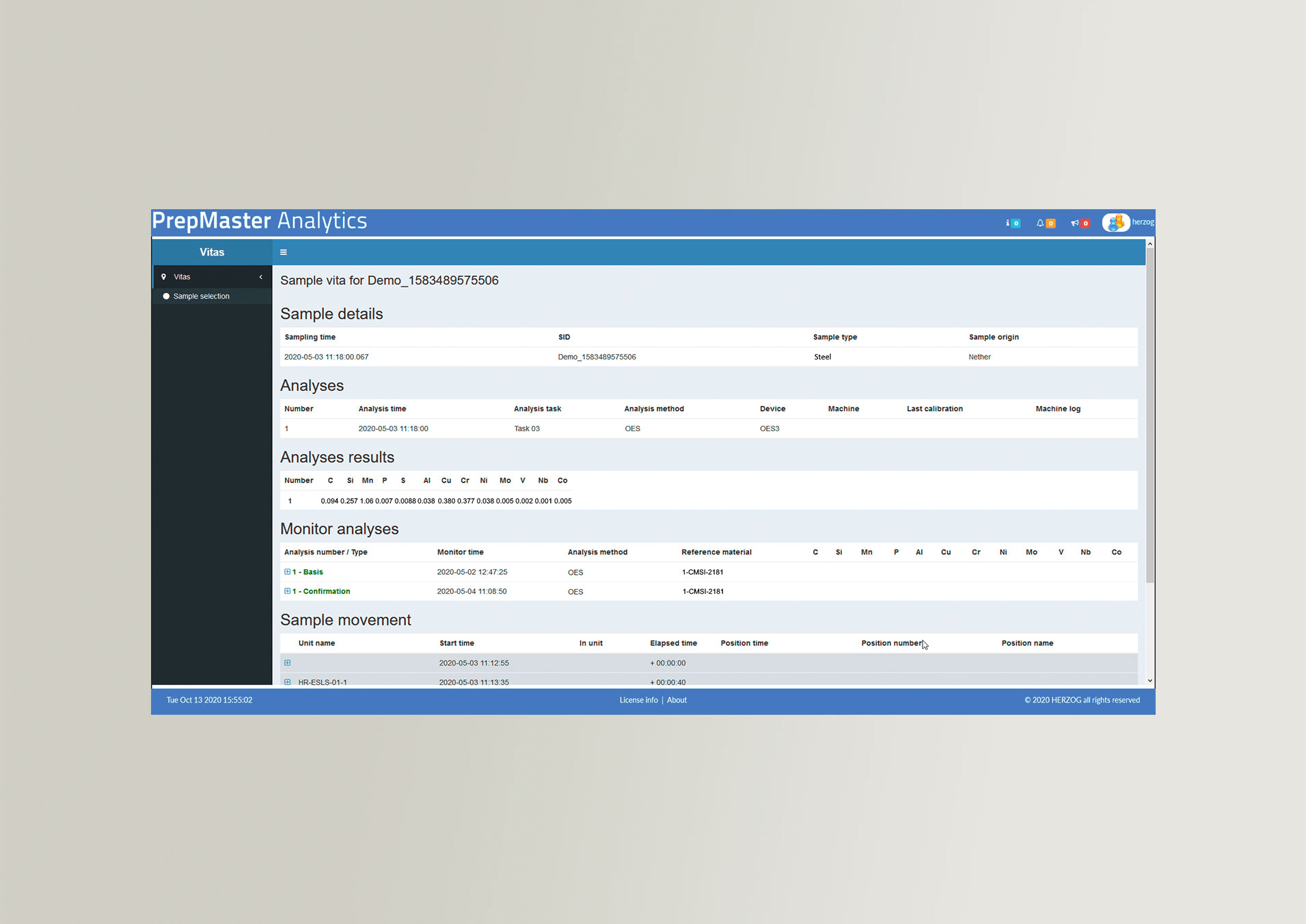This screenshot has height=924, width=1306.
Task: Open the bell alerts icon
Action: 1045,223
